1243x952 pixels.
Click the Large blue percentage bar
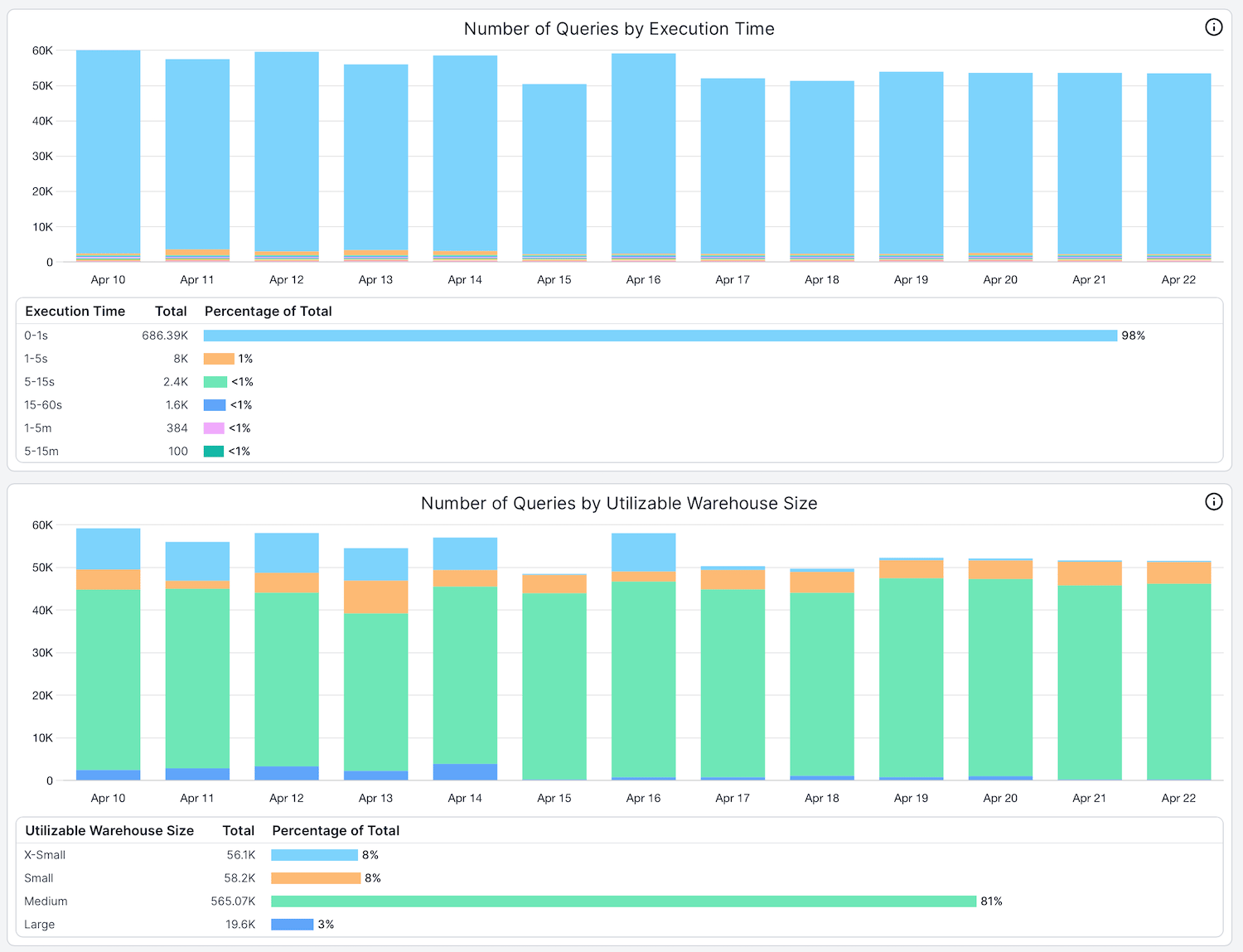(x=293, y=925)
